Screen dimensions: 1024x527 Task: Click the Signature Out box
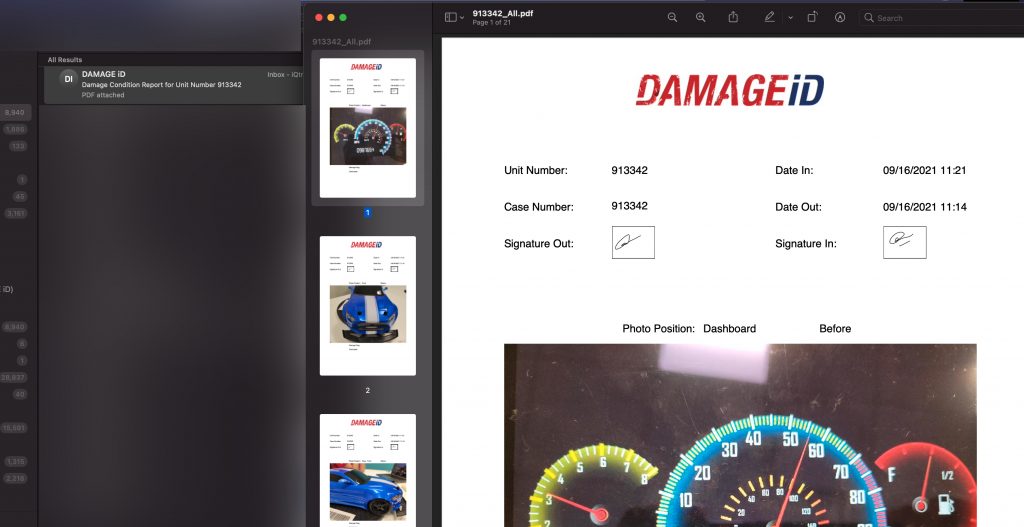pyautogui.click(x=633, y=242)
